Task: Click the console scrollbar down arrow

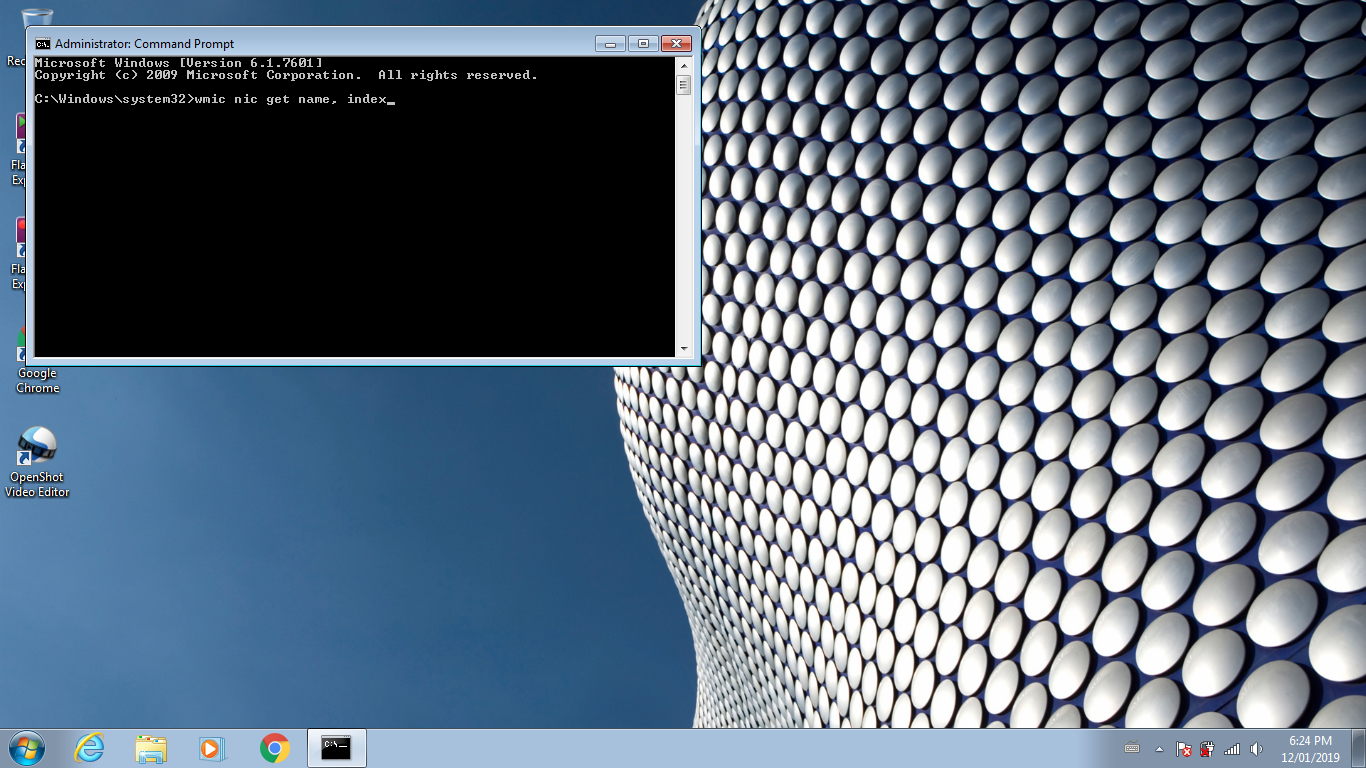Action: (684, 349)
